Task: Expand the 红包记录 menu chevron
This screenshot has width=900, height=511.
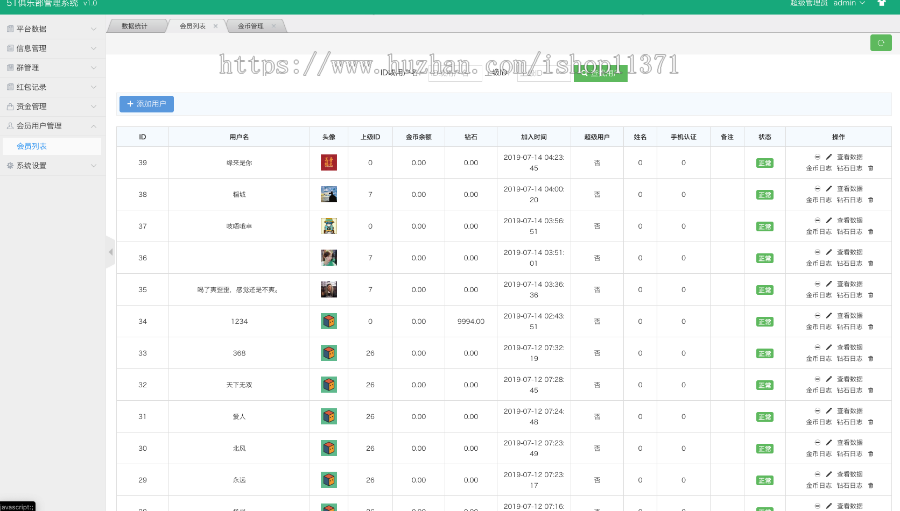Action: tap(94, 87)
